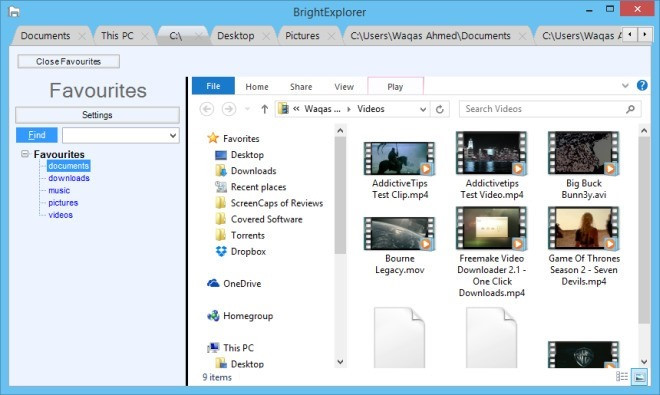Click the Settings button
Viewport: 660px width, 395px height.
[x=97, y=115]
